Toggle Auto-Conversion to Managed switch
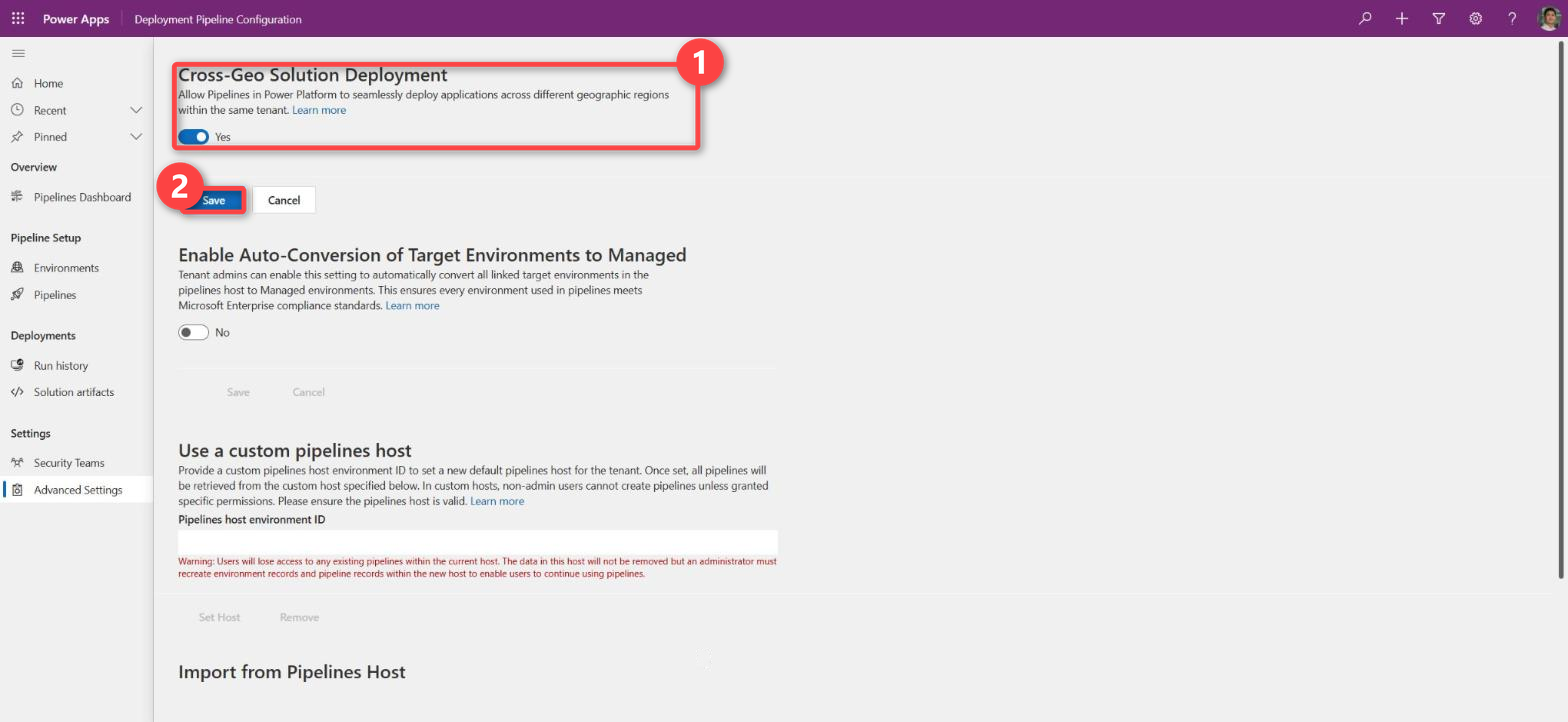 [x=193, y=332]
